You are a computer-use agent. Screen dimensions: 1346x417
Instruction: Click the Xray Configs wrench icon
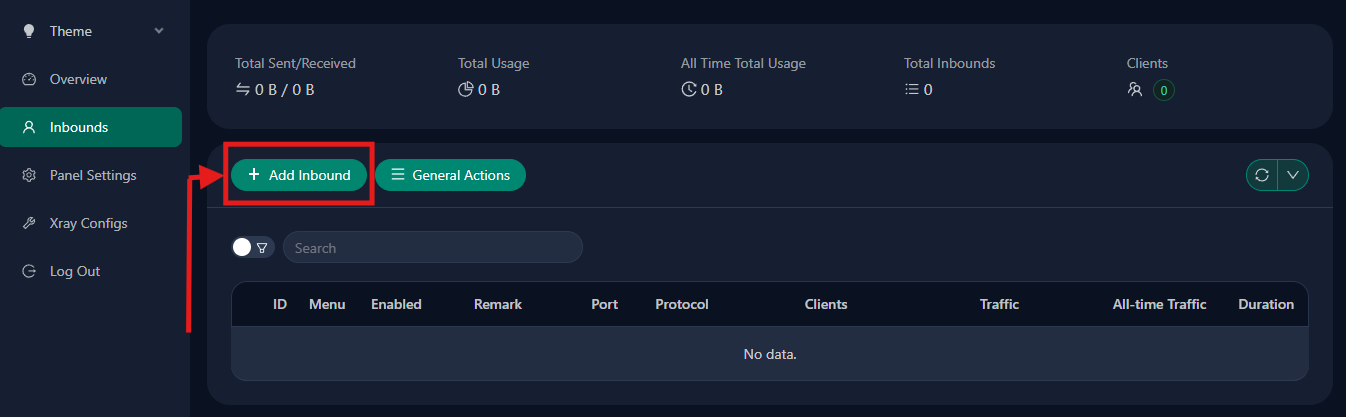tap(29, 223)
